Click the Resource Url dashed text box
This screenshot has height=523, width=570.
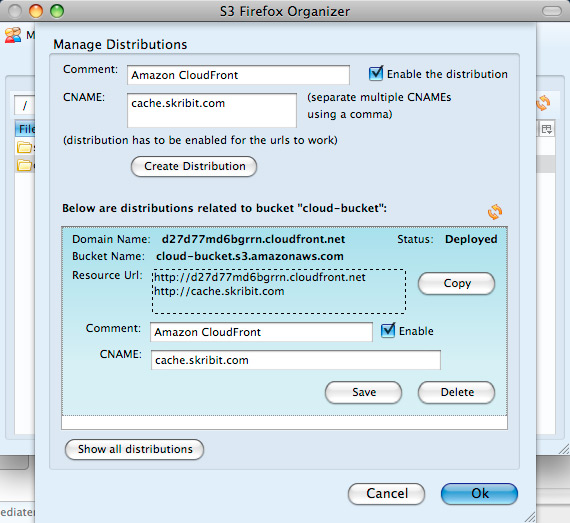[x=279, y=291]
